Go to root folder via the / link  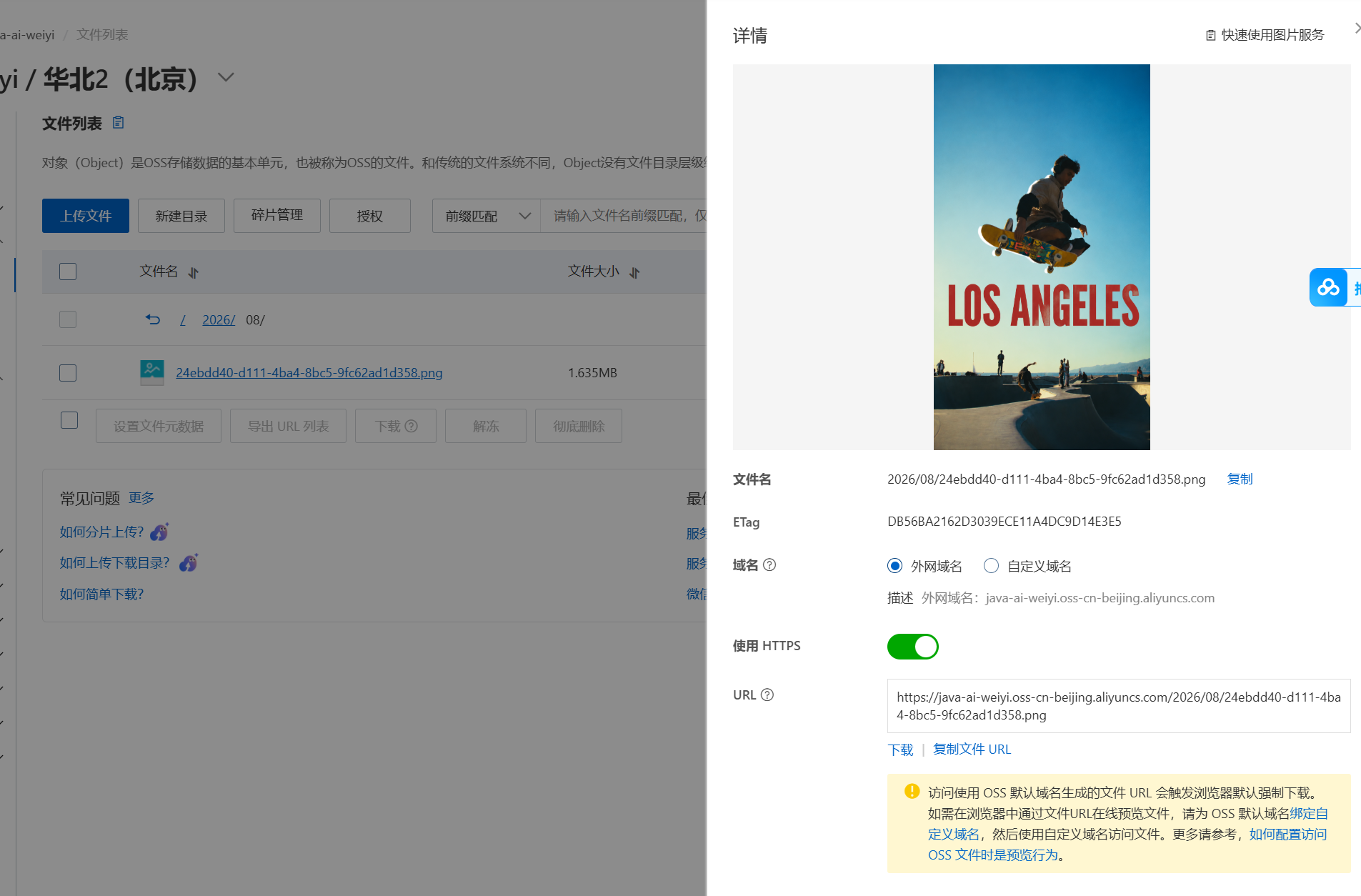click(x=183, y=320)
